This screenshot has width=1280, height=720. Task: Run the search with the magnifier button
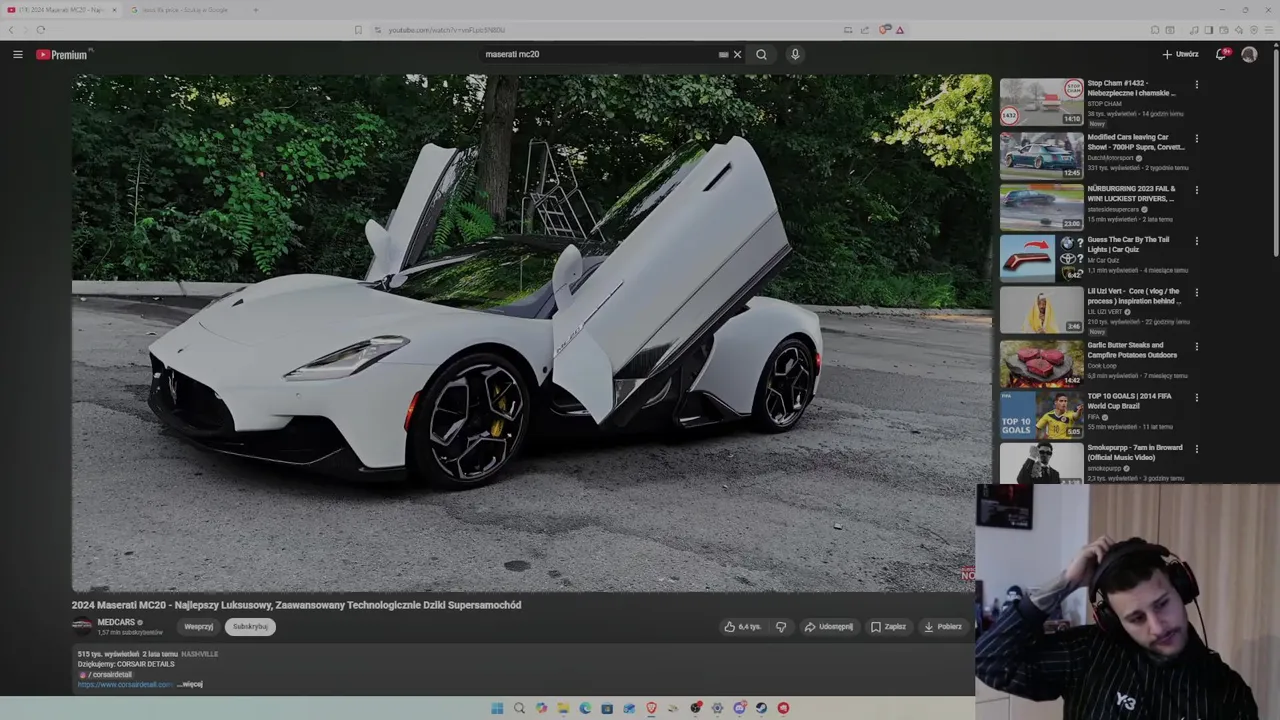coord(762,55)
